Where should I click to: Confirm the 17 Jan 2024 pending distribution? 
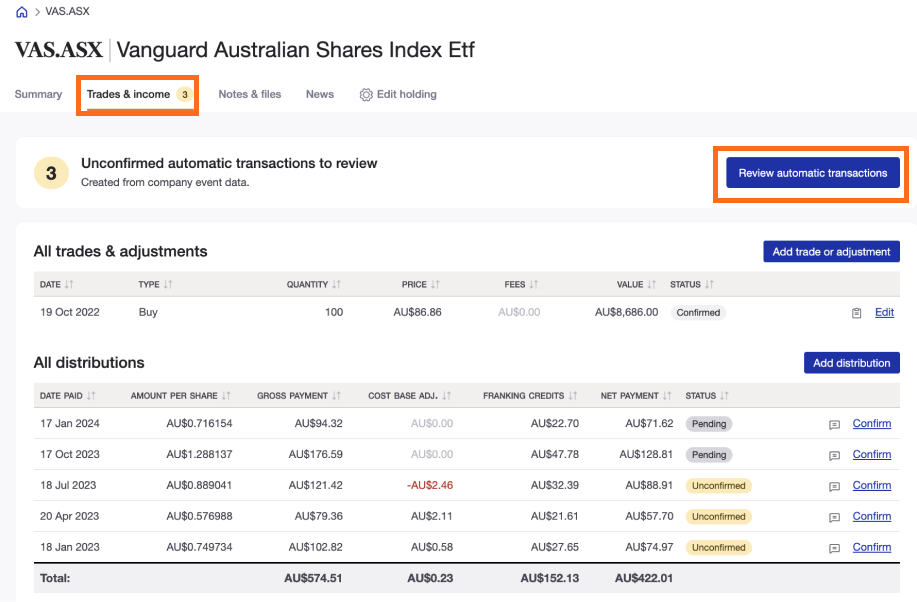pyautogui.click(x=871, y=424)
